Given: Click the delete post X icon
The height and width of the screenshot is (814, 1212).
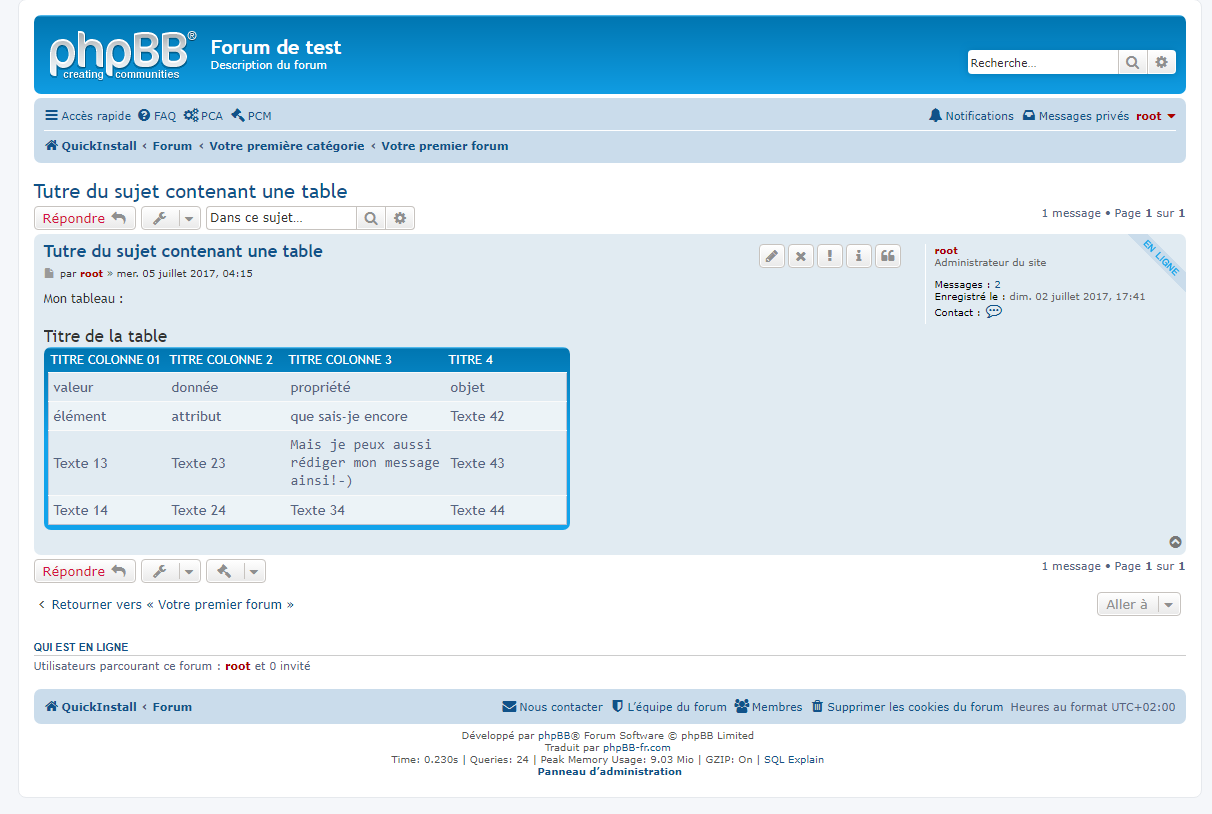Looking at the screenshot, I should pyautogui.click(x=800, y=256).
